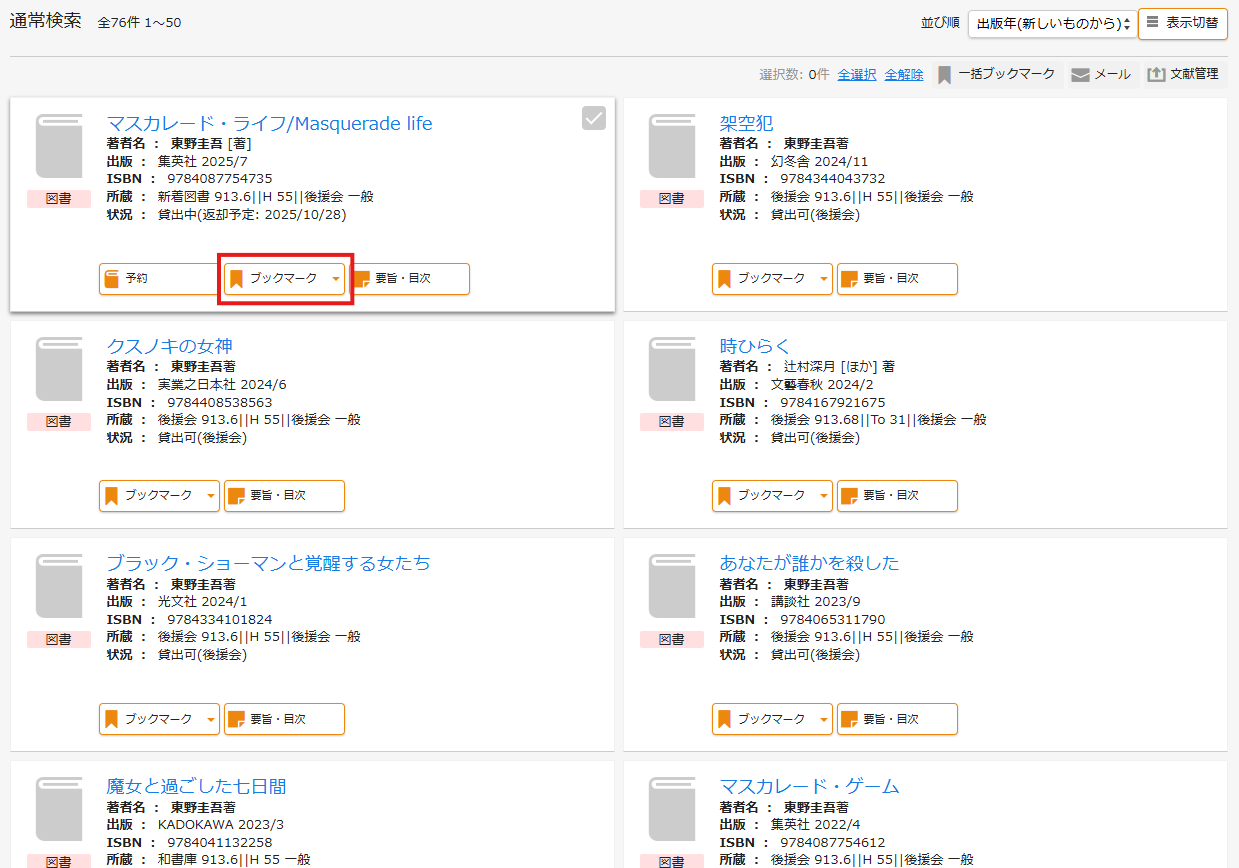Viewport: 1239px width, 868px height.
Task: Open 要旨・目次 for マスカレード・ライフ
Action: click(x=410, y=279)
